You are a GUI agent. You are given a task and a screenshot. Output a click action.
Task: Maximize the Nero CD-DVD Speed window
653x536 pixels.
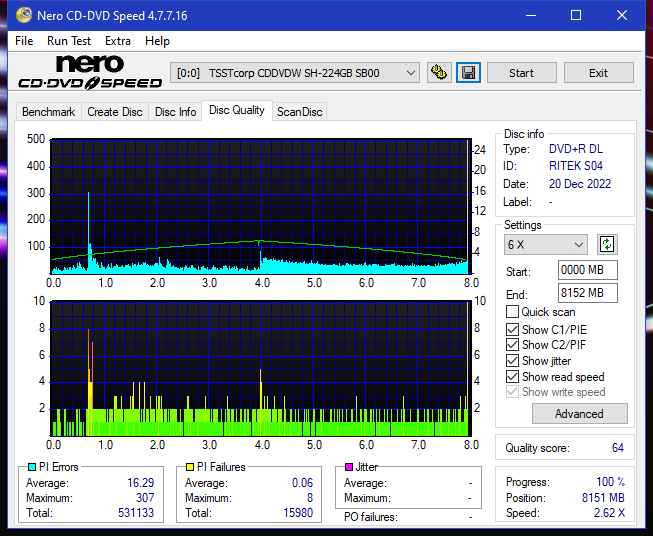coord(576,15)
